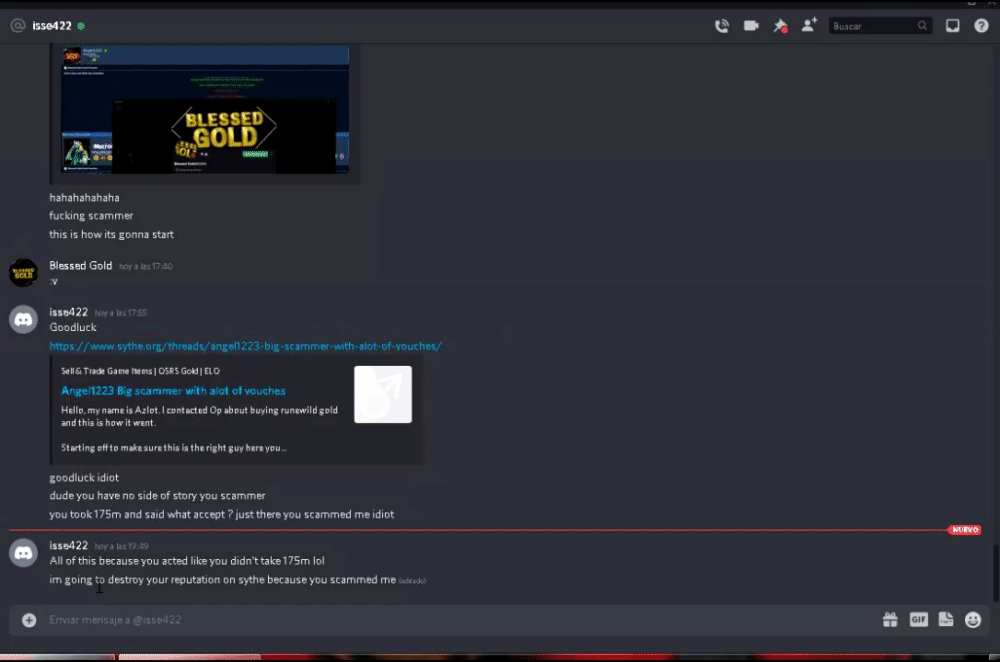This screenshot has width=1000, height=662.
Task: Click the @ icon beside isse422
Action: click(18, 26)
